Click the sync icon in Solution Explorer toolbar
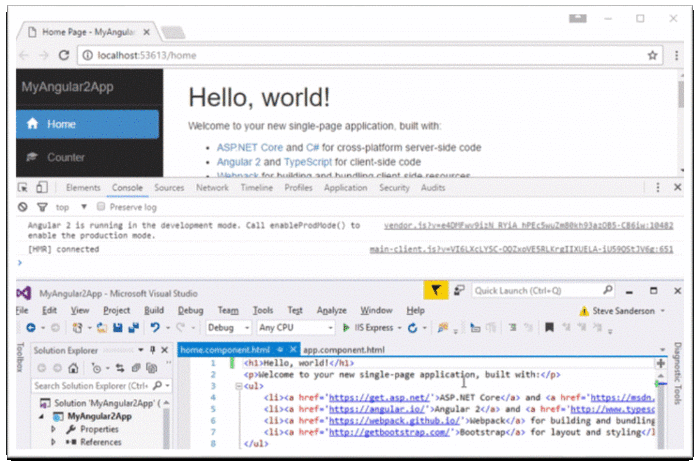The width and height of the screenshot is (700, 467). pos(120,368)
